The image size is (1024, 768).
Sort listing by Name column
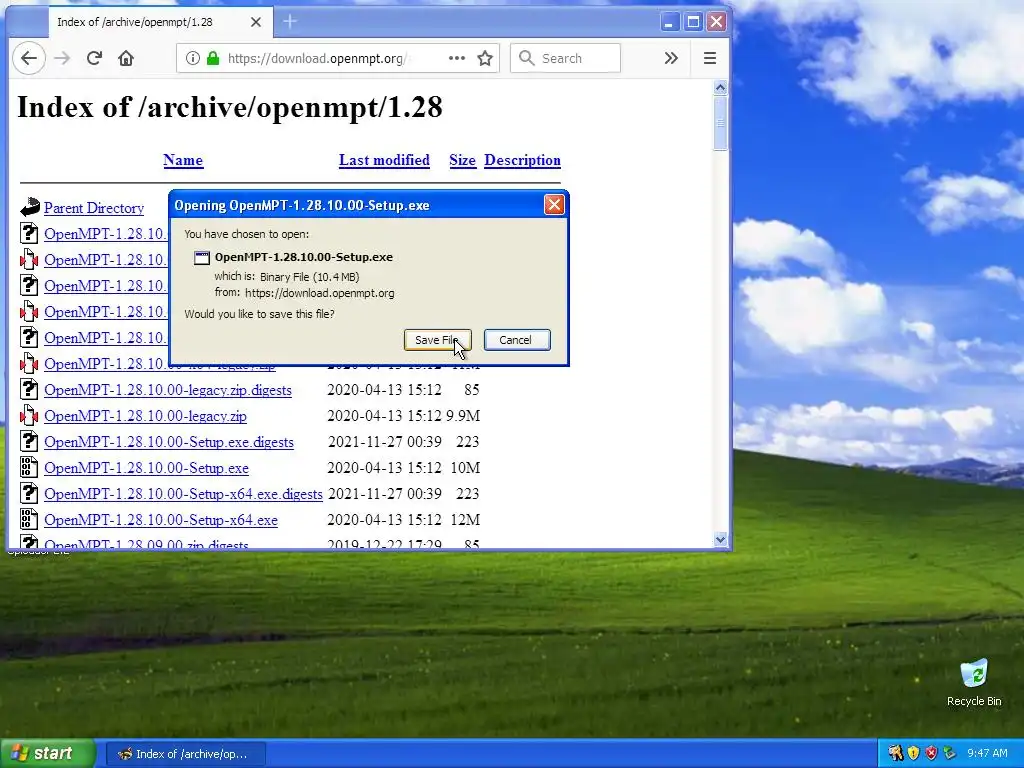[x=183, y=160]
